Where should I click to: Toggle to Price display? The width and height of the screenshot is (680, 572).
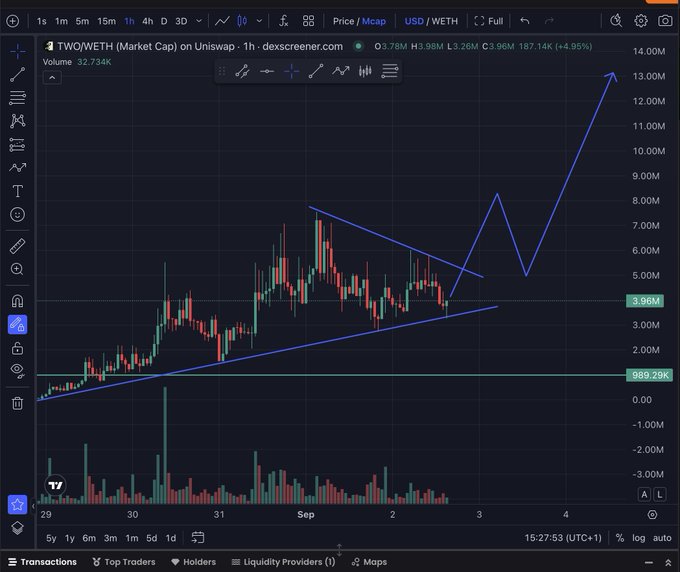(343, 21)
